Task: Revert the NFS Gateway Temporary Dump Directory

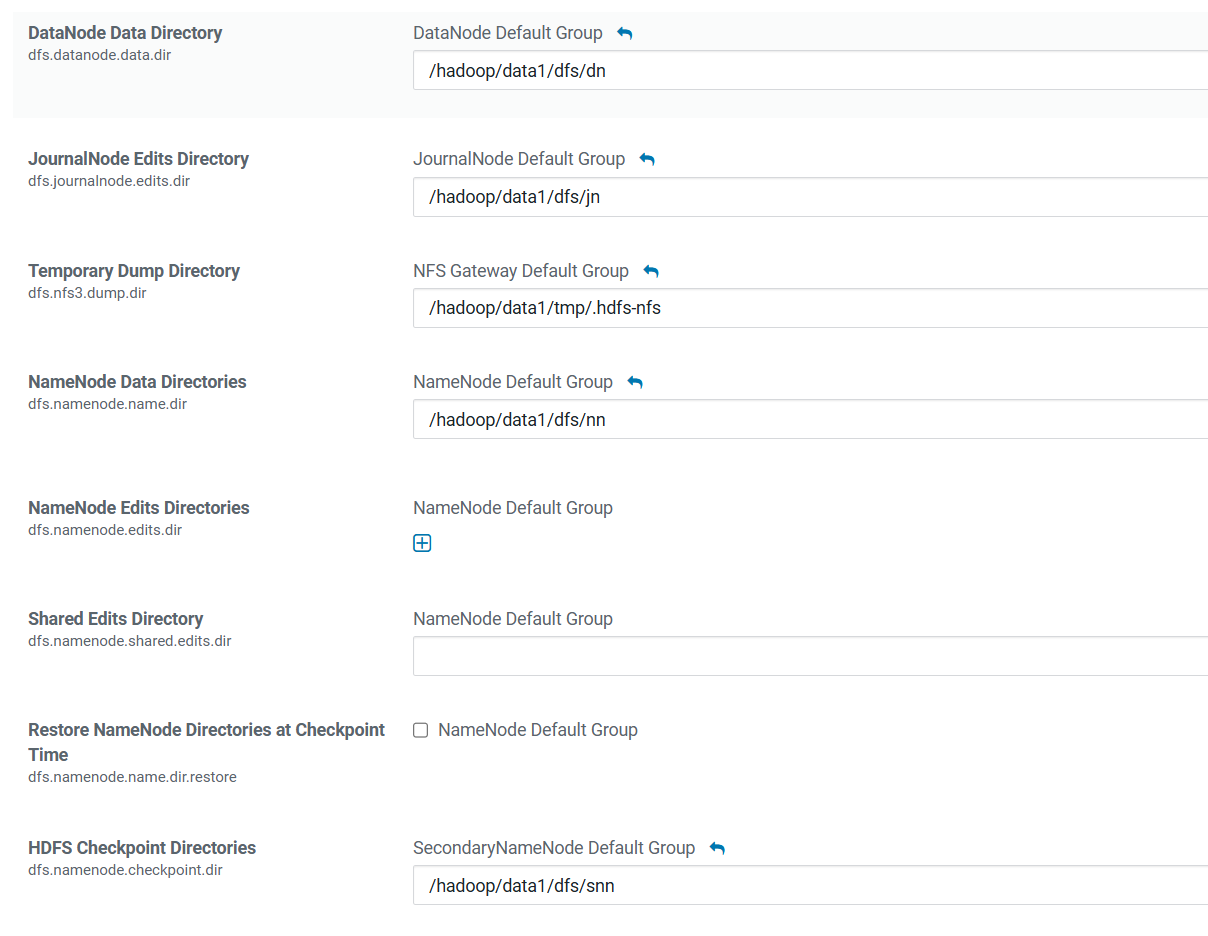Action: coord(651,272)
